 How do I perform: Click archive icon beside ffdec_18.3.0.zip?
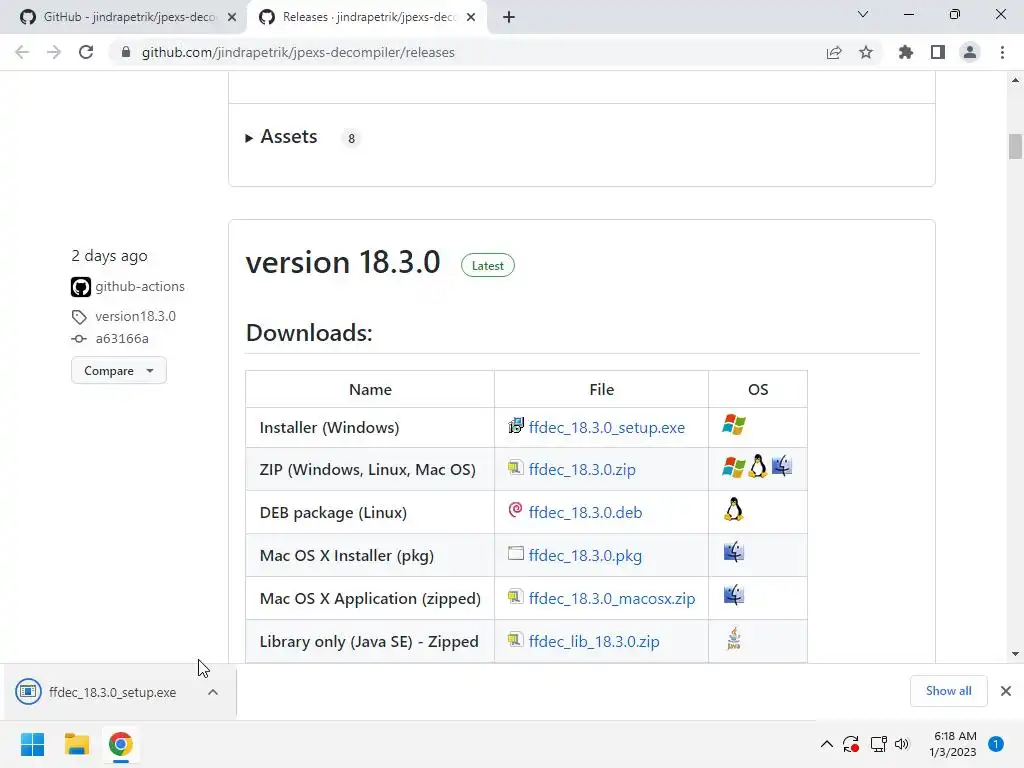(x=516, y=468)
